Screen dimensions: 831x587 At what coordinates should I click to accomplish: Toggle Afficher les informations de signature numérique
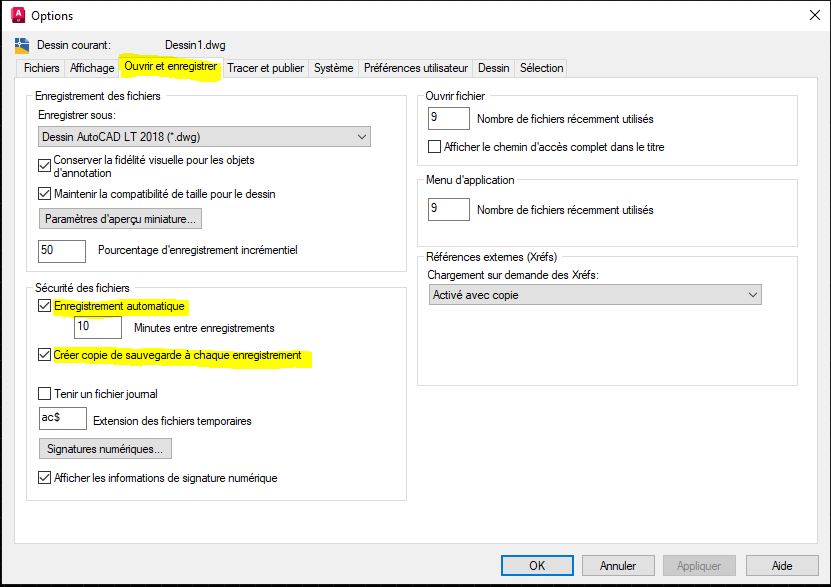44,478
